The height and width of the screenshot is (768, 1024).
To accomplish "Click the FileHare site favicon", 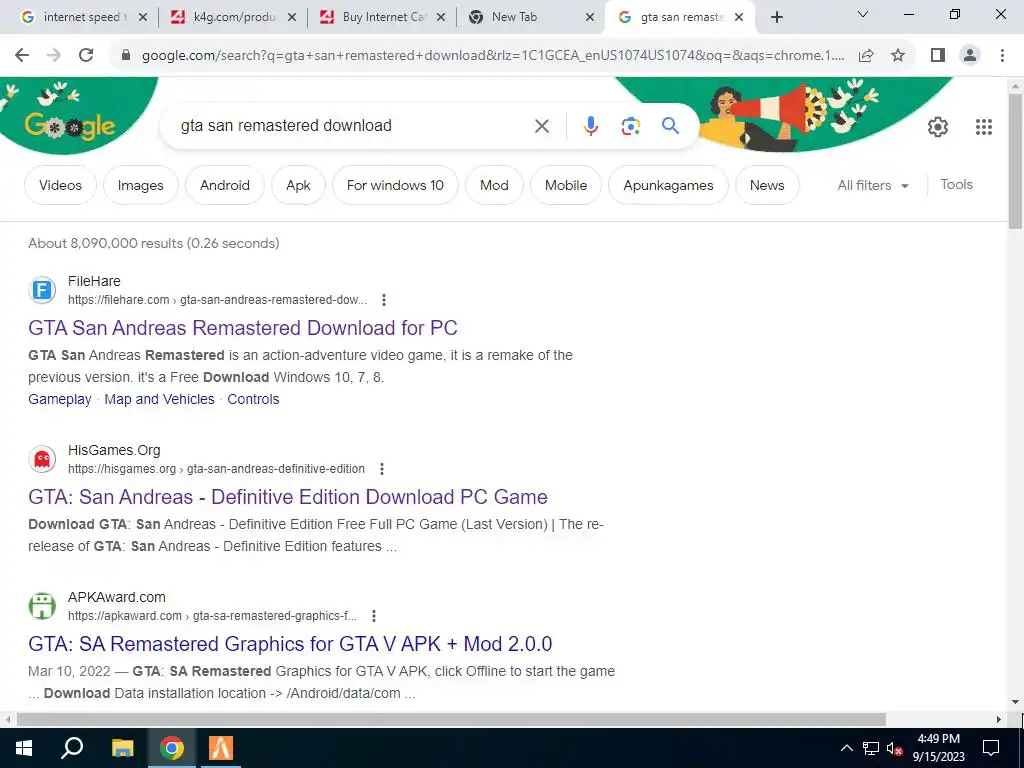I will pyautogui.click(x=42, y=290).
